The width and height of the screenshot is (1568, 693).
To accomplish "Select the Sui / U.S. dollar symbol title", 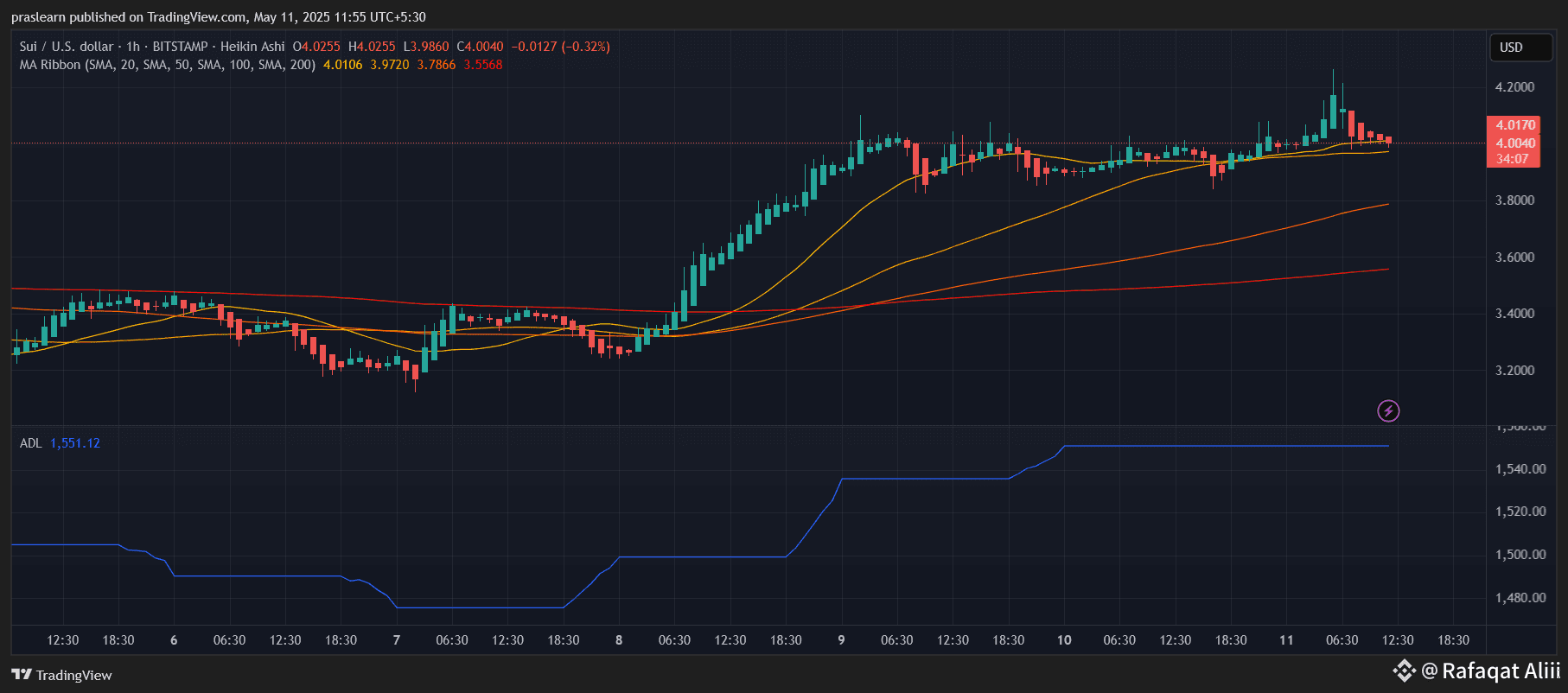I will click(67, 47).
